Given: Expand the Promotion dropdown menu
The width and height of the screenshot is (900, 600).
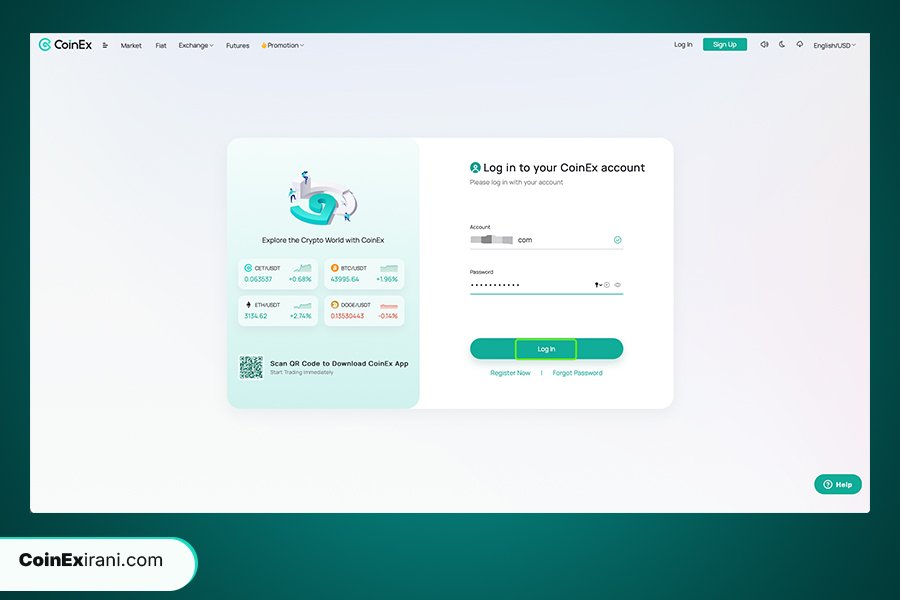Looking at the screenshot, I should pos(283,45).
